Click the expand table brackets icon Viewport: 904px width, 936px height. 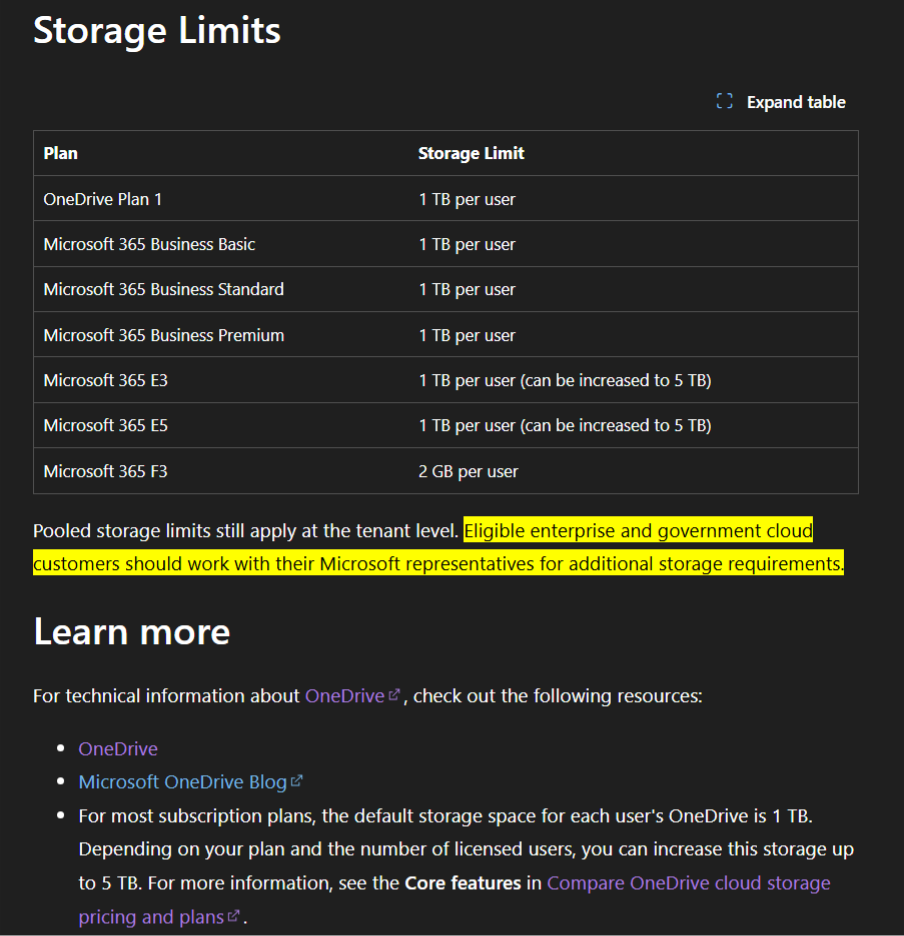point(724,101)
